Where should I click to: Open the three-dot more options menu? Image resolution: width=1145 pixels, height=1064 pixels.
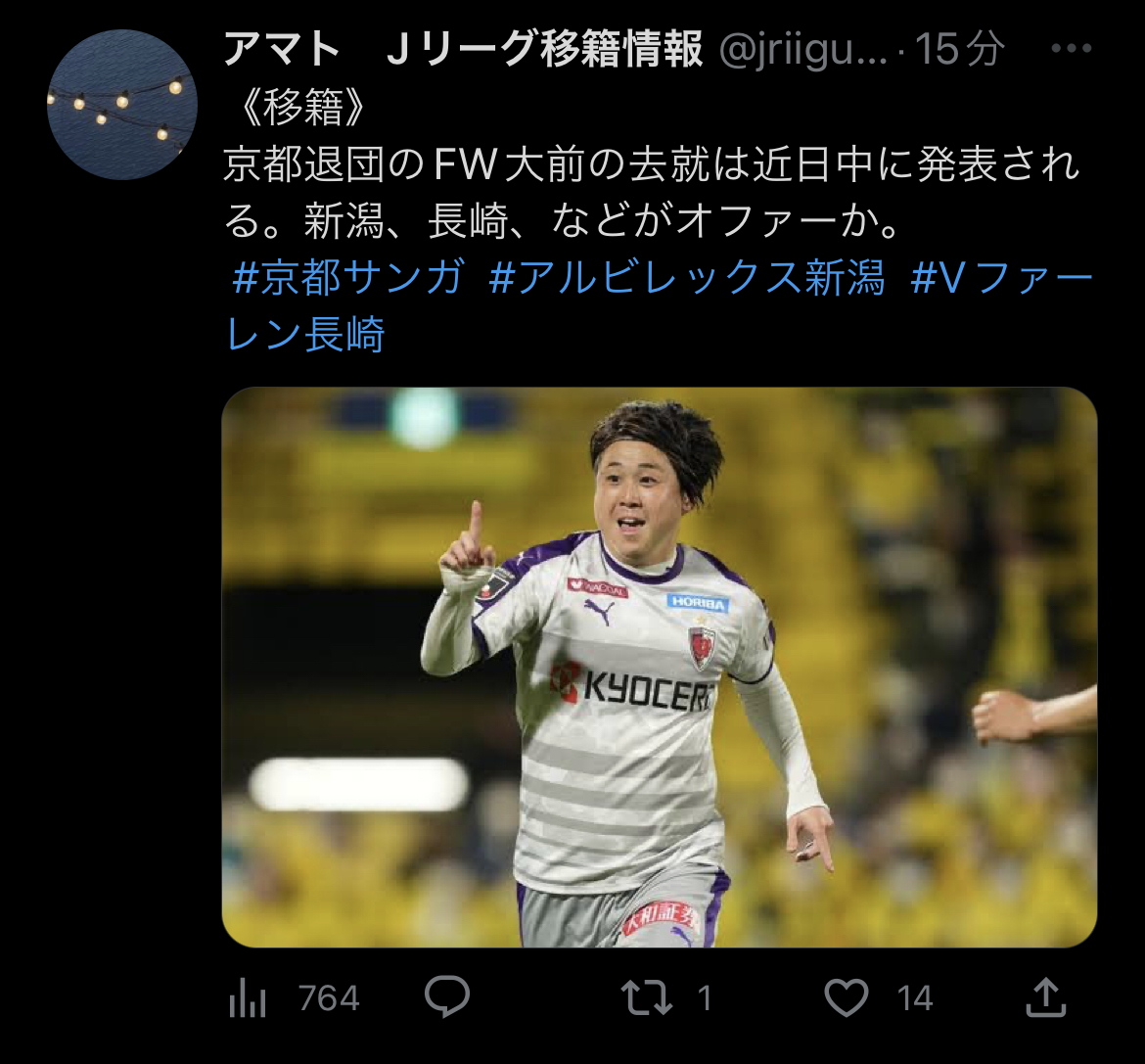1072,49
